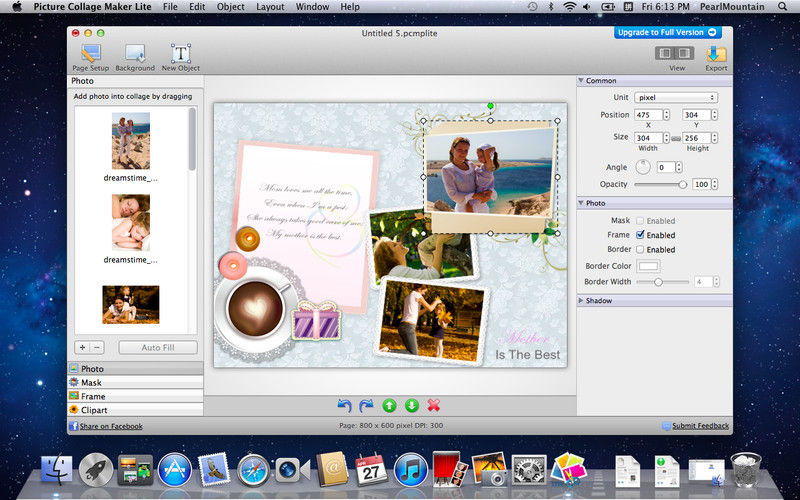Click the Background toolbar icon
This screenshot has width=800, height=500.
pyautogui.click(x=134, y=54)
